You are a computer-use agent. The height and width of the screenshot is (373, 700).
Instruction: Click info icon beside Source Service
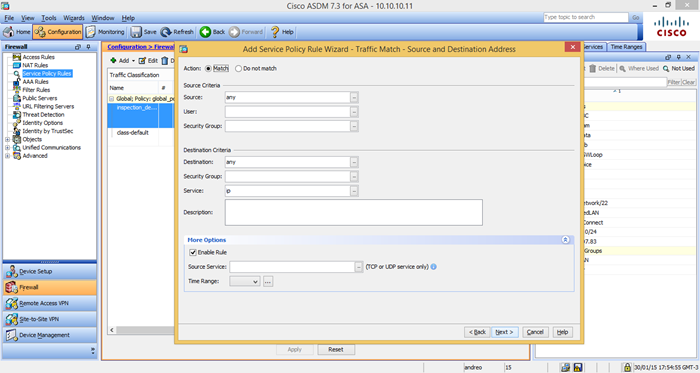[433, 267]
